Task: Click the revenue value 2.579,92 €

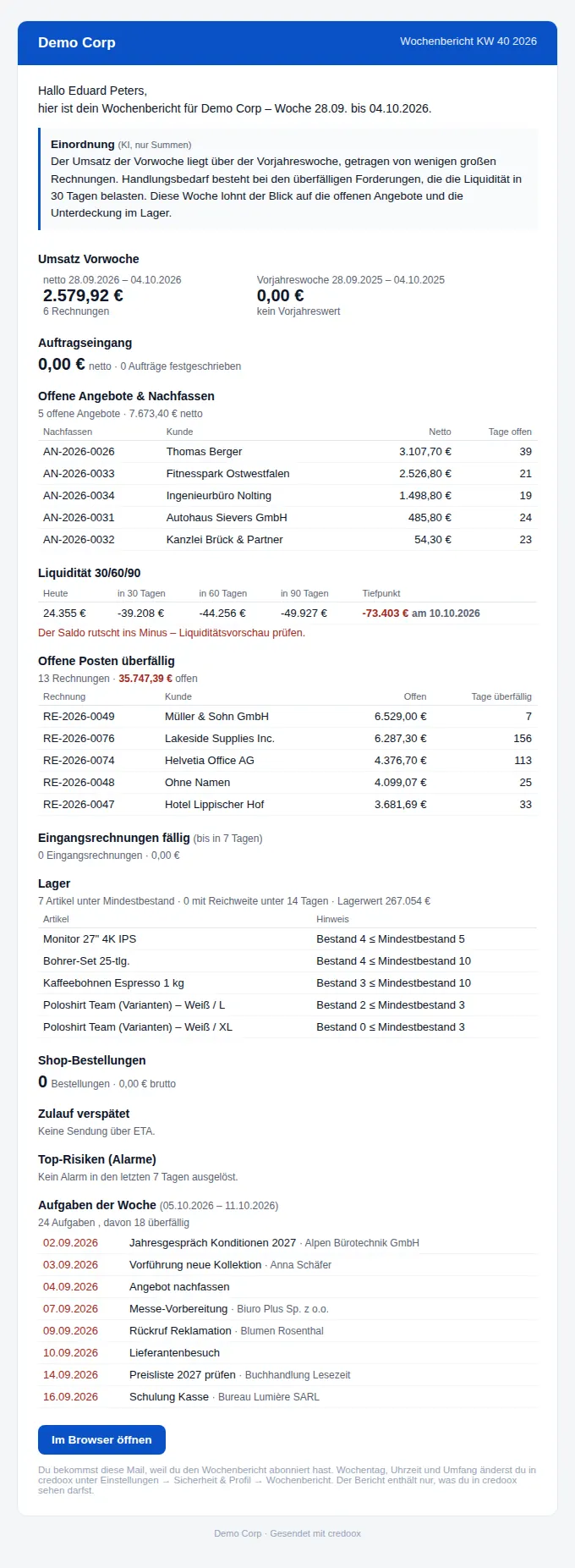Action: pyautogui.click(x=83, y=295)
